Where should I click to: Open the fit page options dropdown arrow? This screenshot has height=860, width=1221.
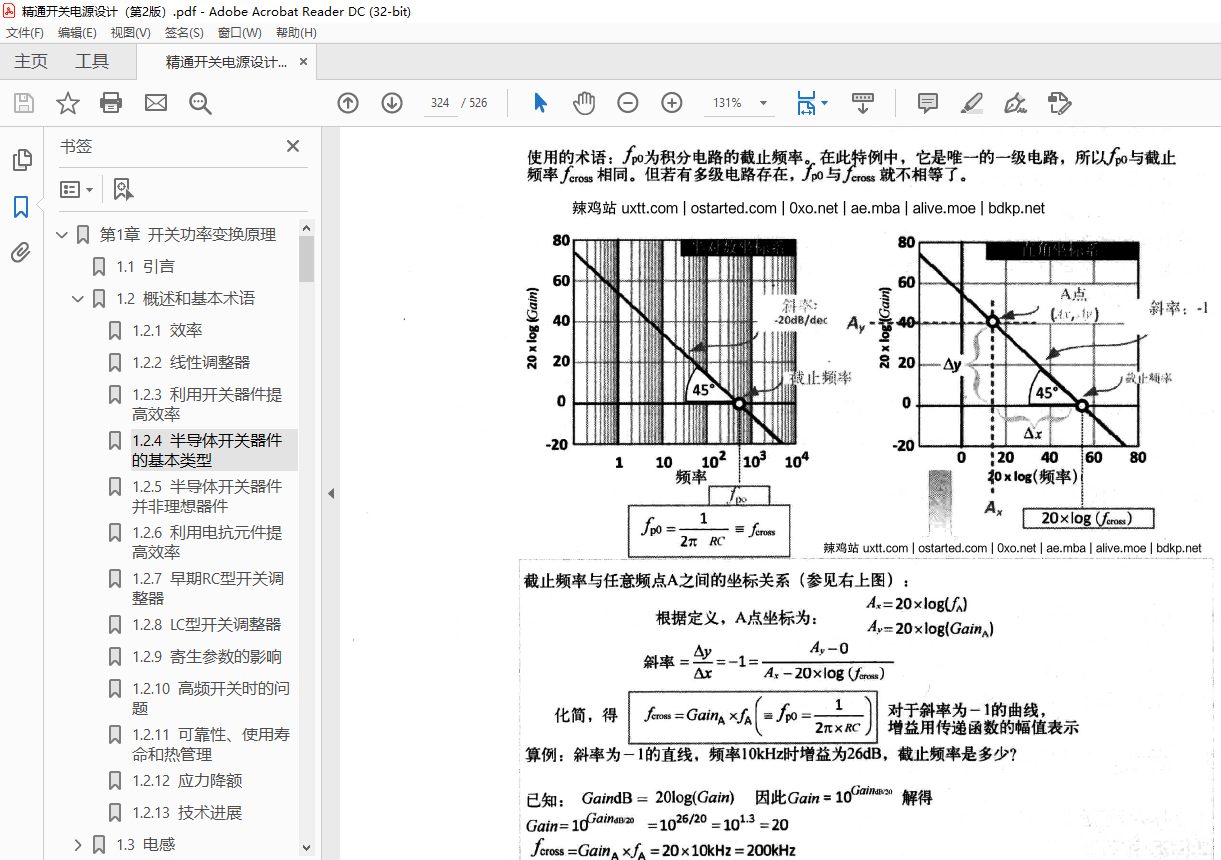(824, 103)
